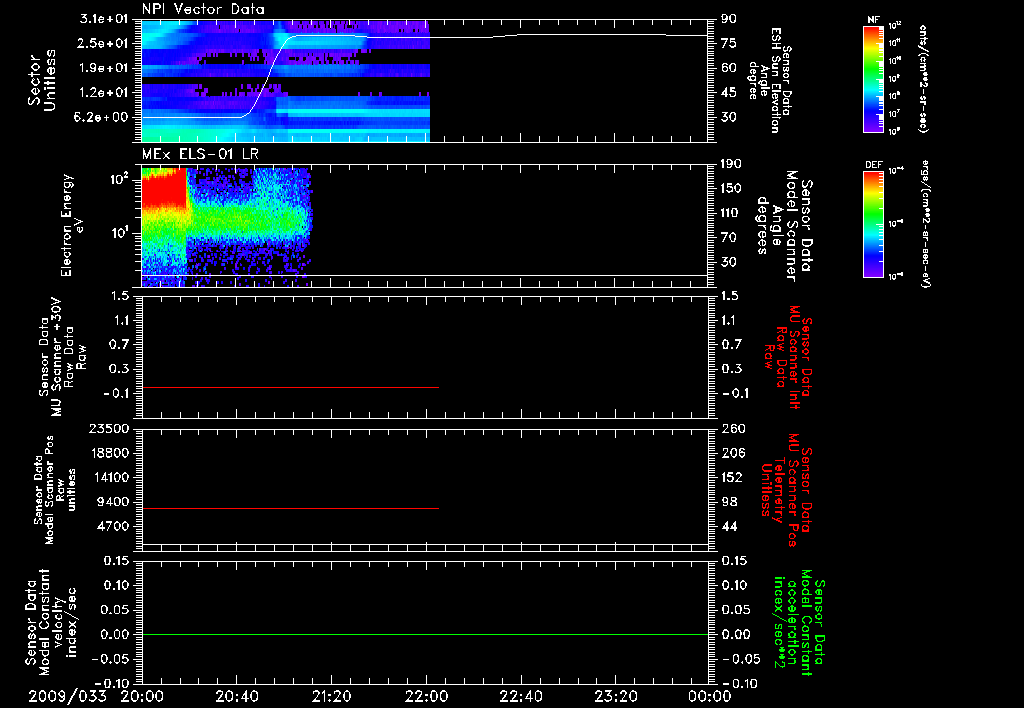The height and width of the screenshot is (708, 1024).
Task: Click the DEF color scale bar
Action: point(873,224)
